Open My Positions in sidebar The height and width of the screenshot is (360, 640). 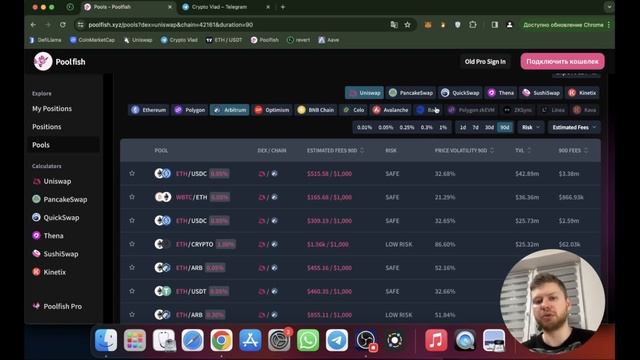[52, 109]
